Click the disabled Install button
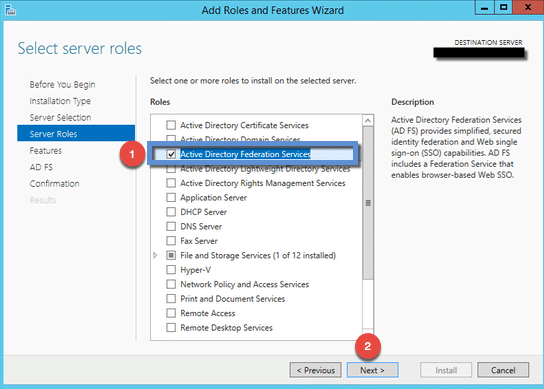This screenshot has width=544, height=389. [446, 370]
